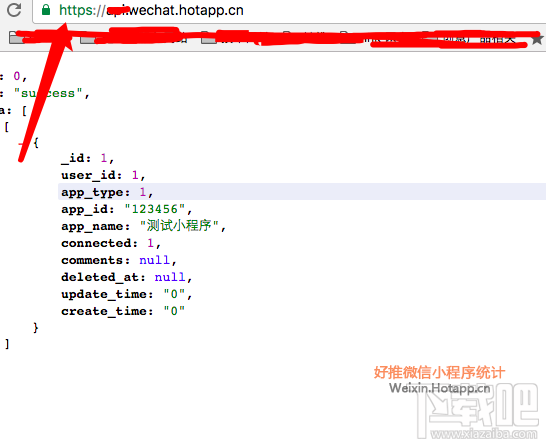Open the first bookmarks bar folder icon
546x444 pixels.
(x=16, y=38)
